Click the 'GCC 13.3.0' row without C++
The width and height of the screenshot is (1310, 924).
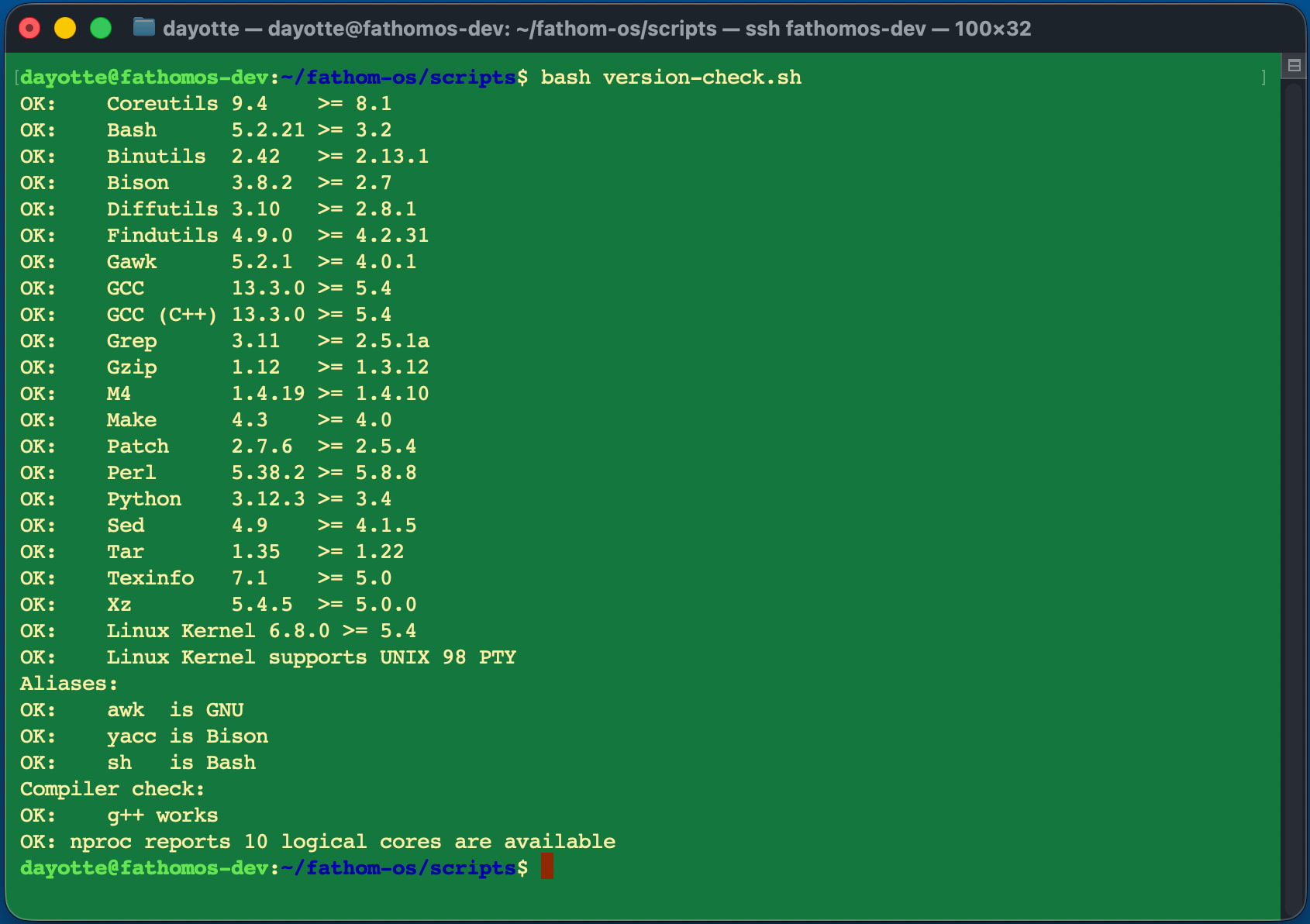205,288
